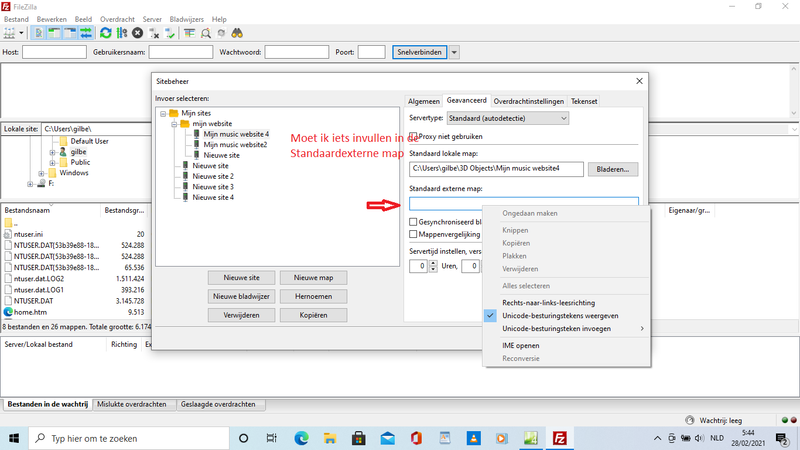
Task: Select home.htm in local file list
Action: click(30, 312)
